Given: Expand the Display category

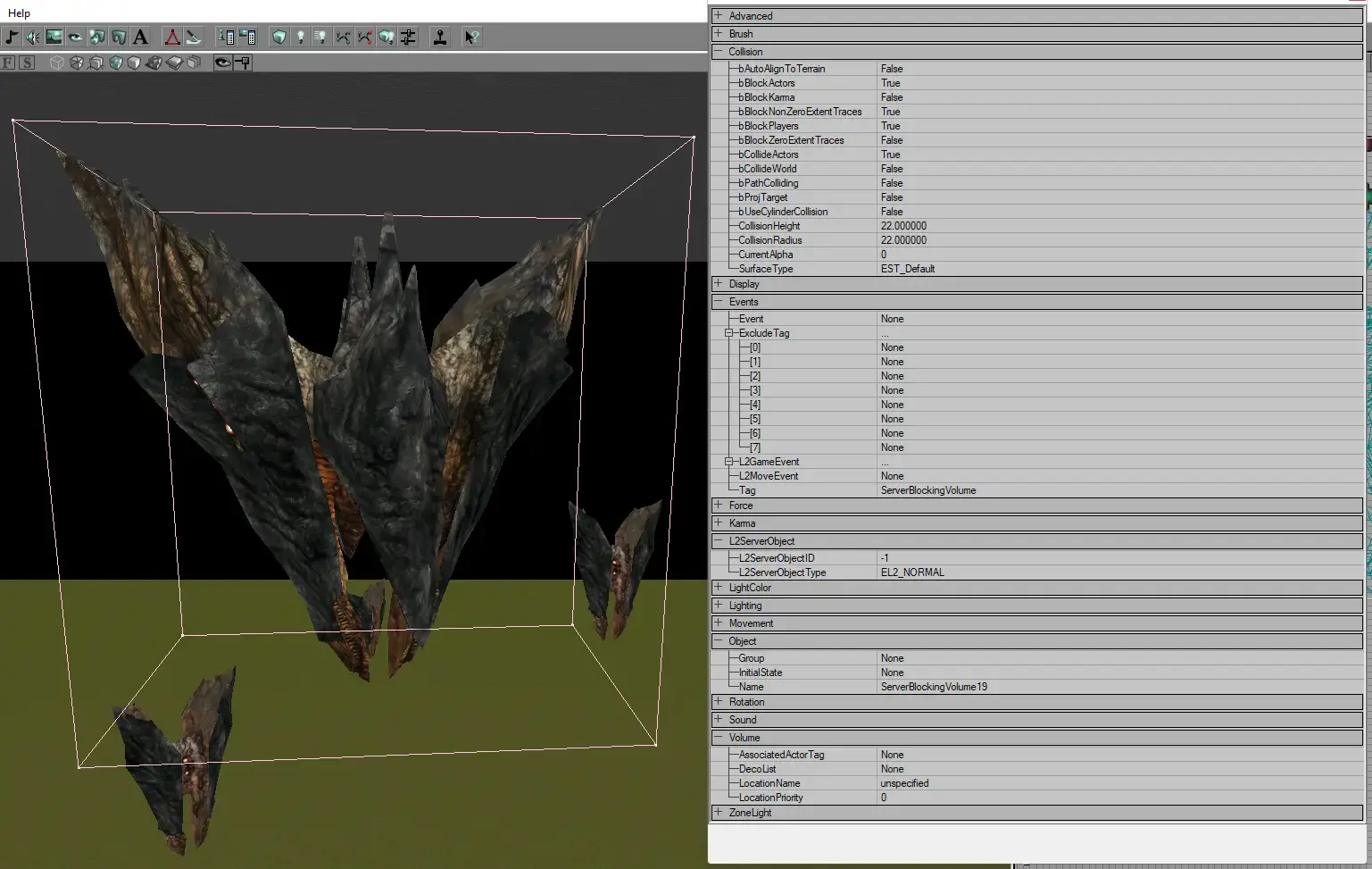Looking at the screenshot, I should [718, 283].
